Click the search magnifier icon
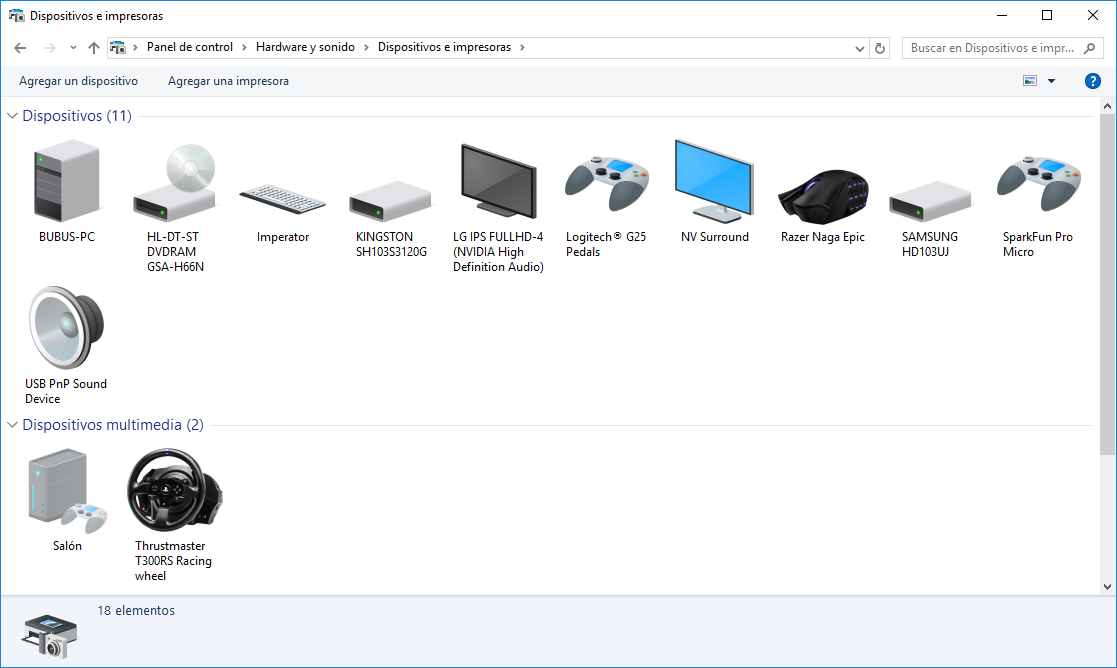The image size is (1117, 668). click(1089, 48)
